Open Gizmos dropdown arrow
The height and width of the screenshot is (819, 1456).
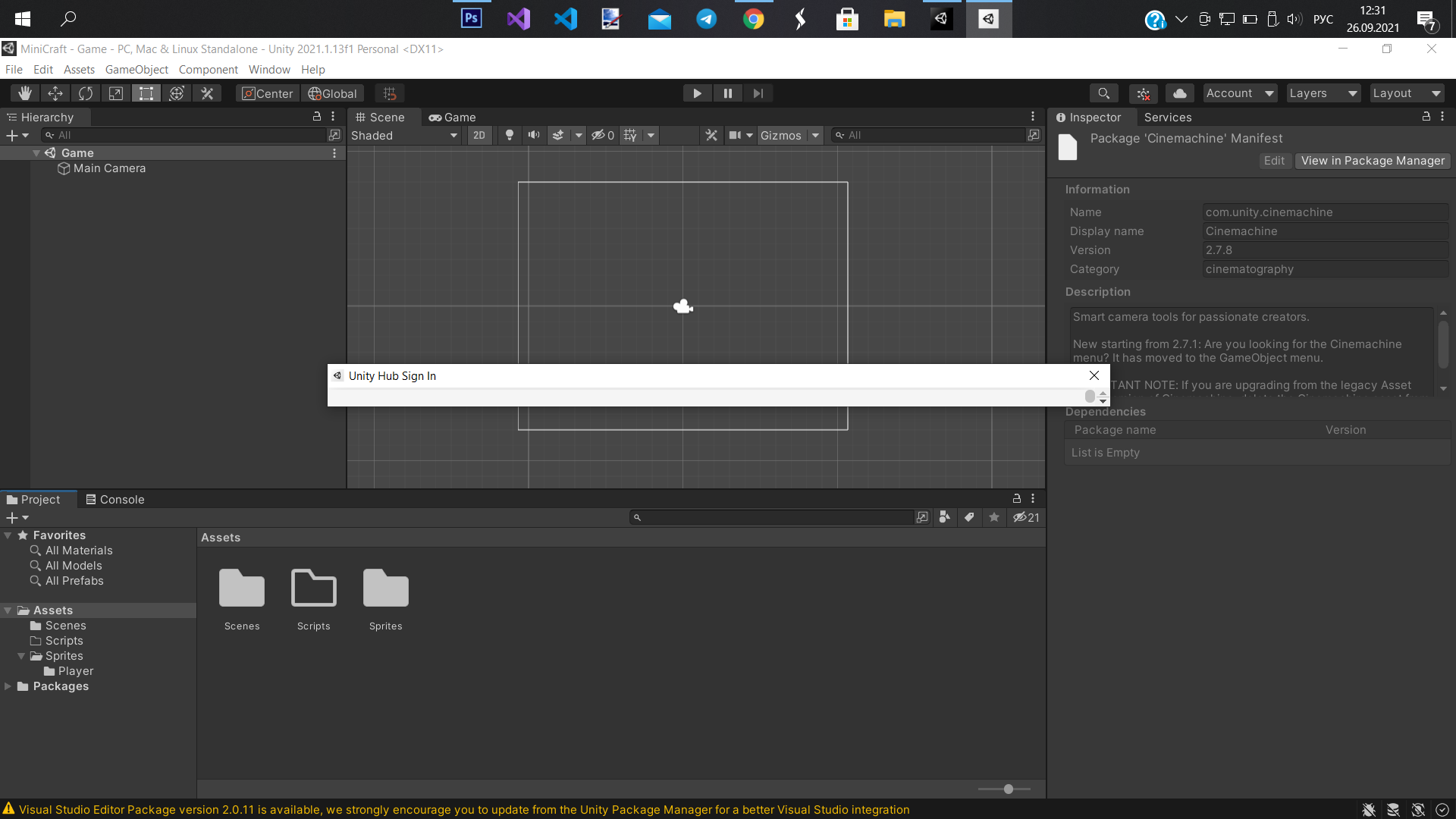click(x=816, y=135)
